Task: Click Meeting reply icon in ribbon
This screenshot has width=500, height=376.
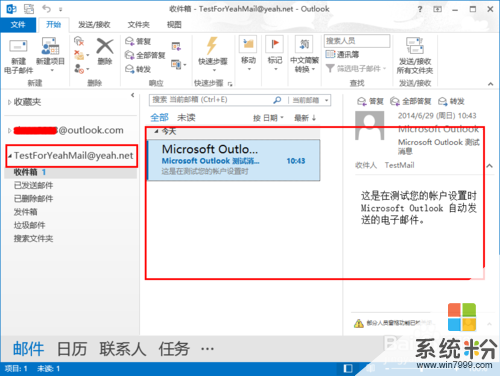Action: (176, 46)
